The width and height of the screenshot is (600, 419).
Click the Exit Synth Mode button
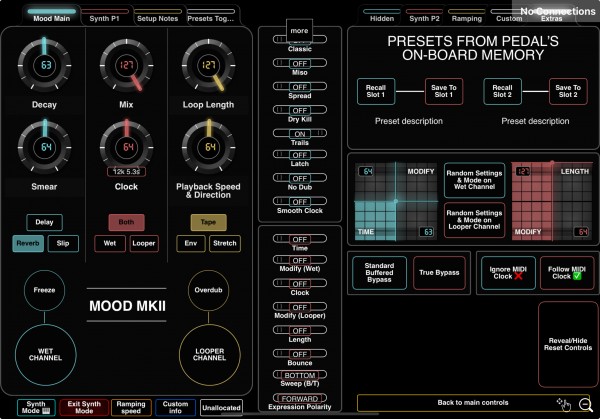click(x=84, y=408)
